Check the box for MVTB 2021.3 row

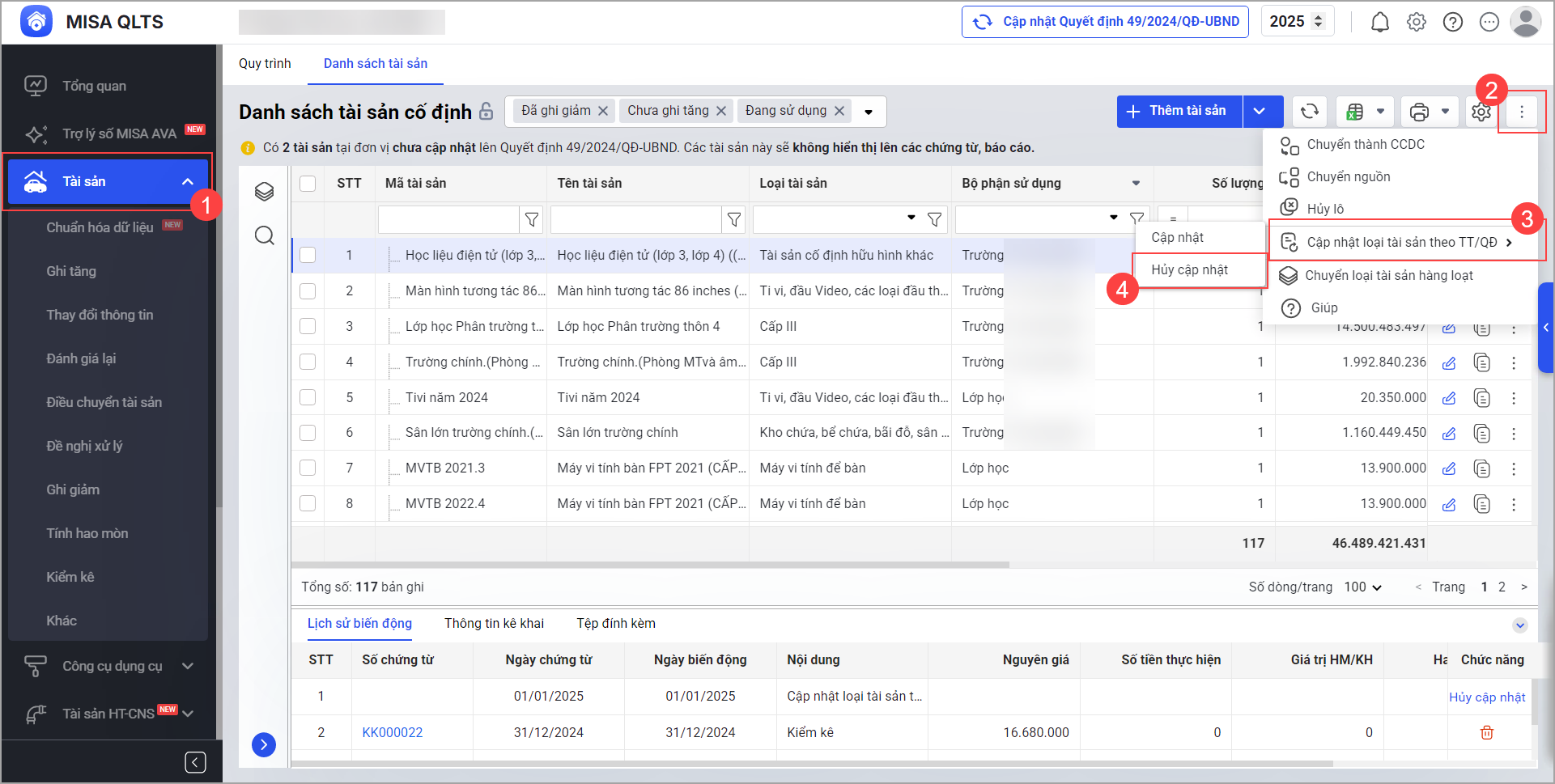308,468
